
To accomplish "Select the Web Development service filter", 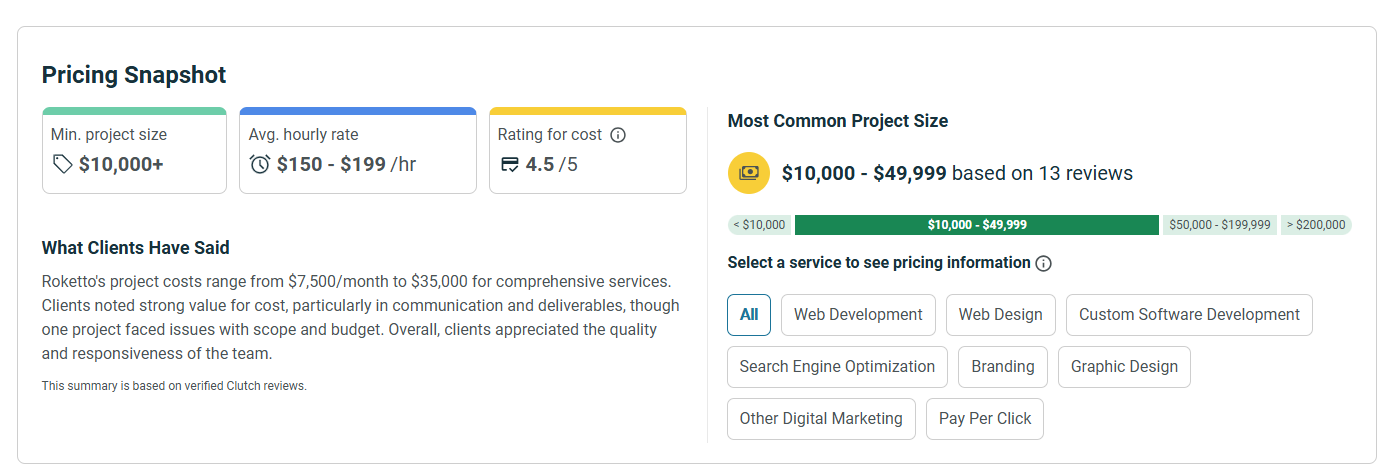I will pos(858,314).
